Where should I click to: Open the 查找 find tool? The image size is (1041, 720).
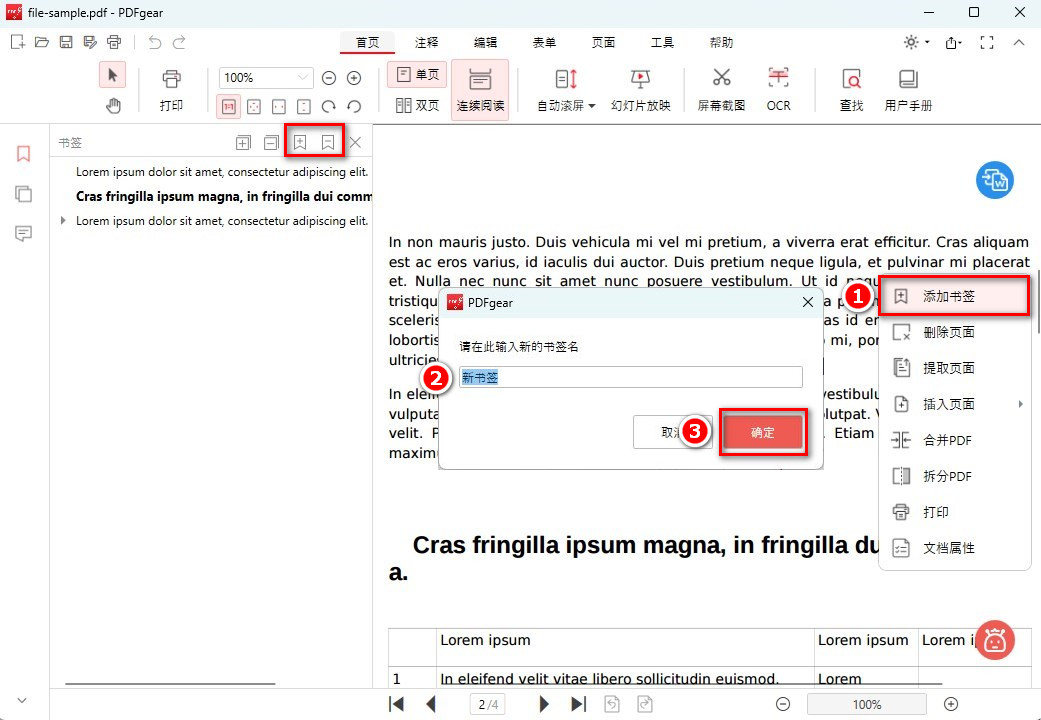[x=851, y=90]
